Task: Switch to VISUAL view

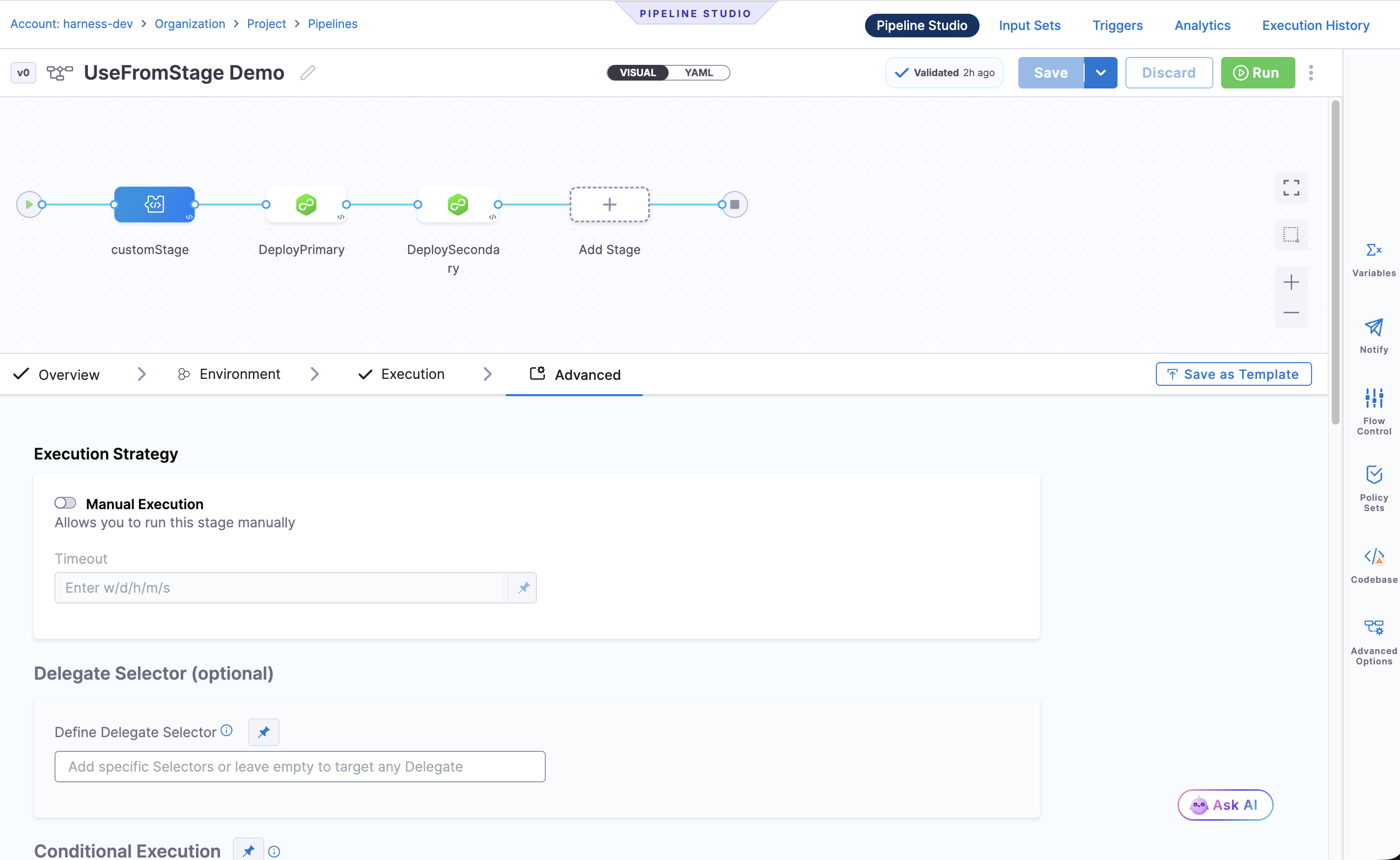Action: click(x=638, y=73)
